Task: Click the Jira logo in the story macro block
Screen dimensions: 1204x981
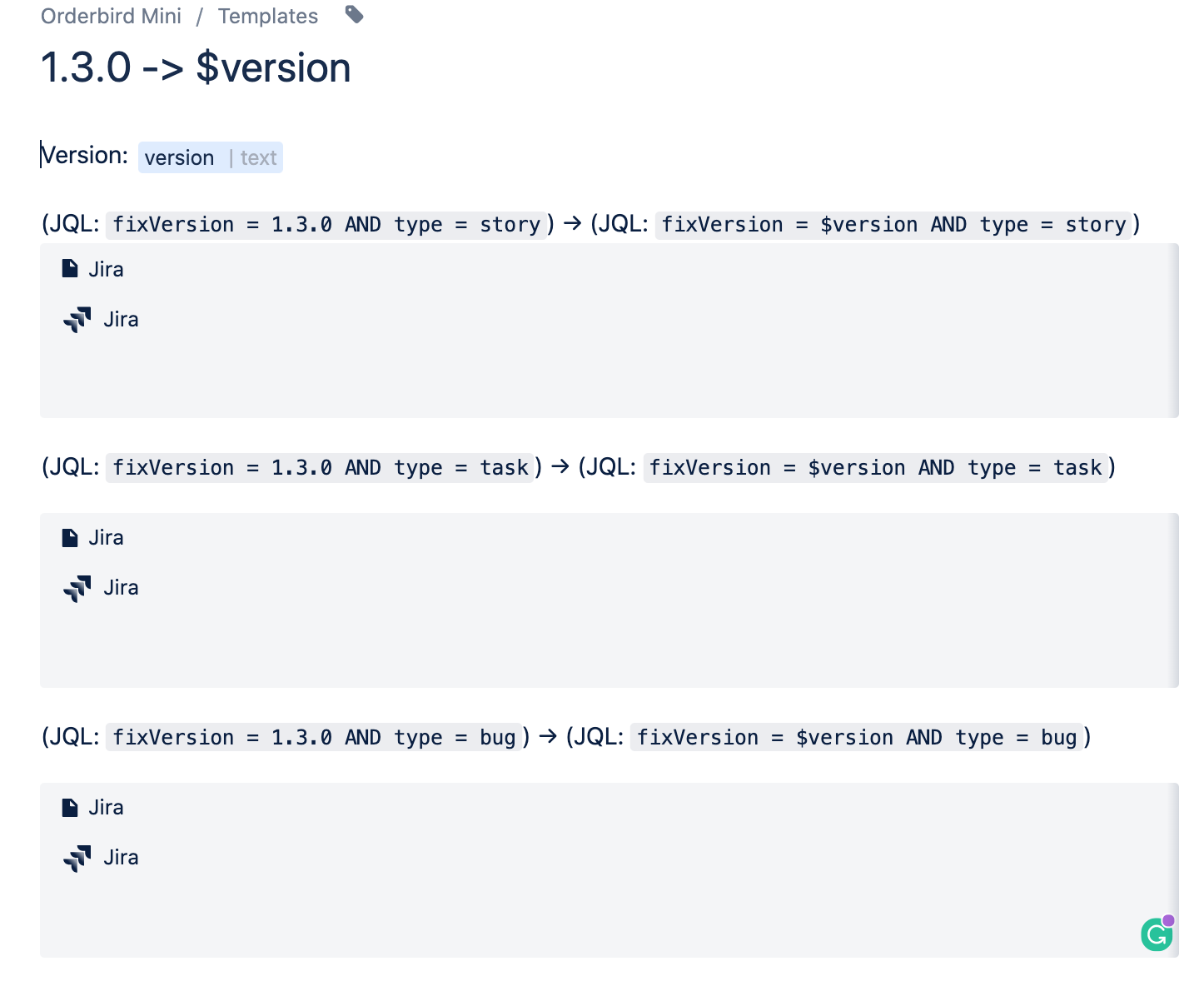Action: coord(77,320)
